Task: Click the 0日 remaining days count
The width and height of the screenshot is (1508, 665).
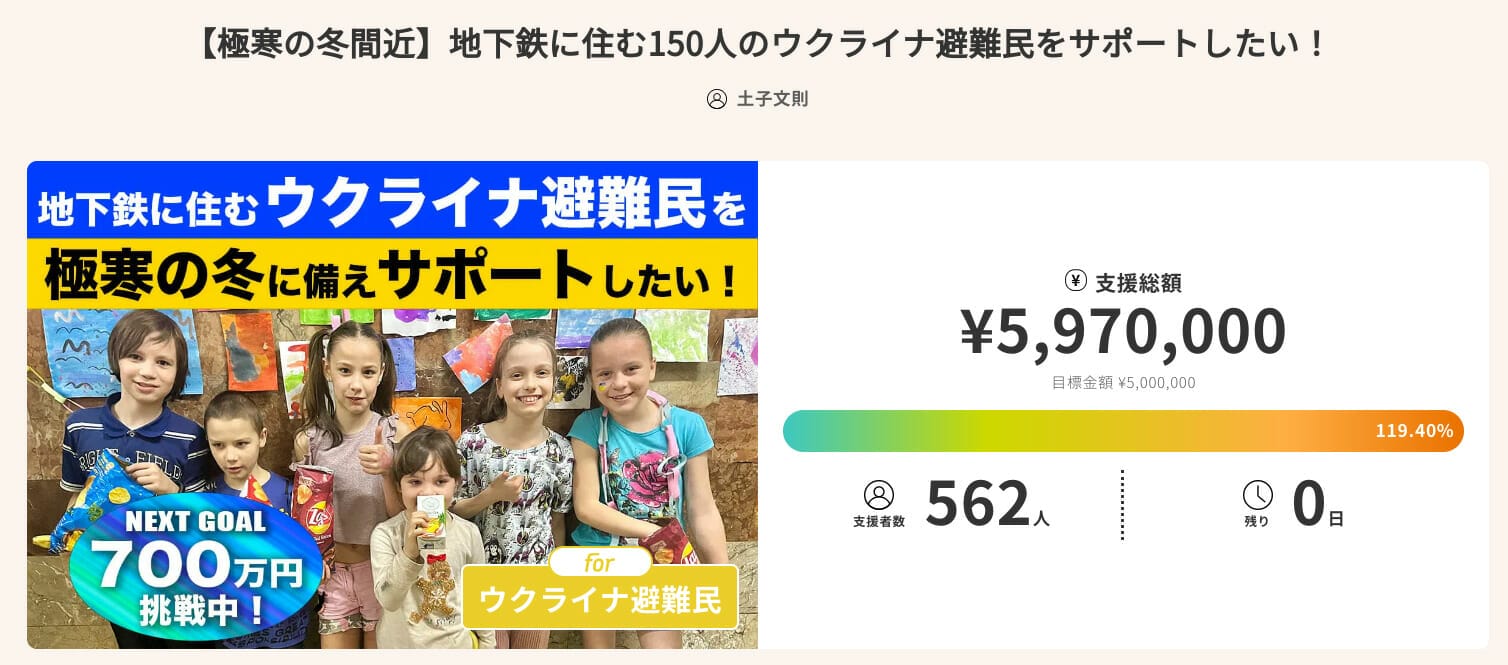Action: coord(1317,504)
